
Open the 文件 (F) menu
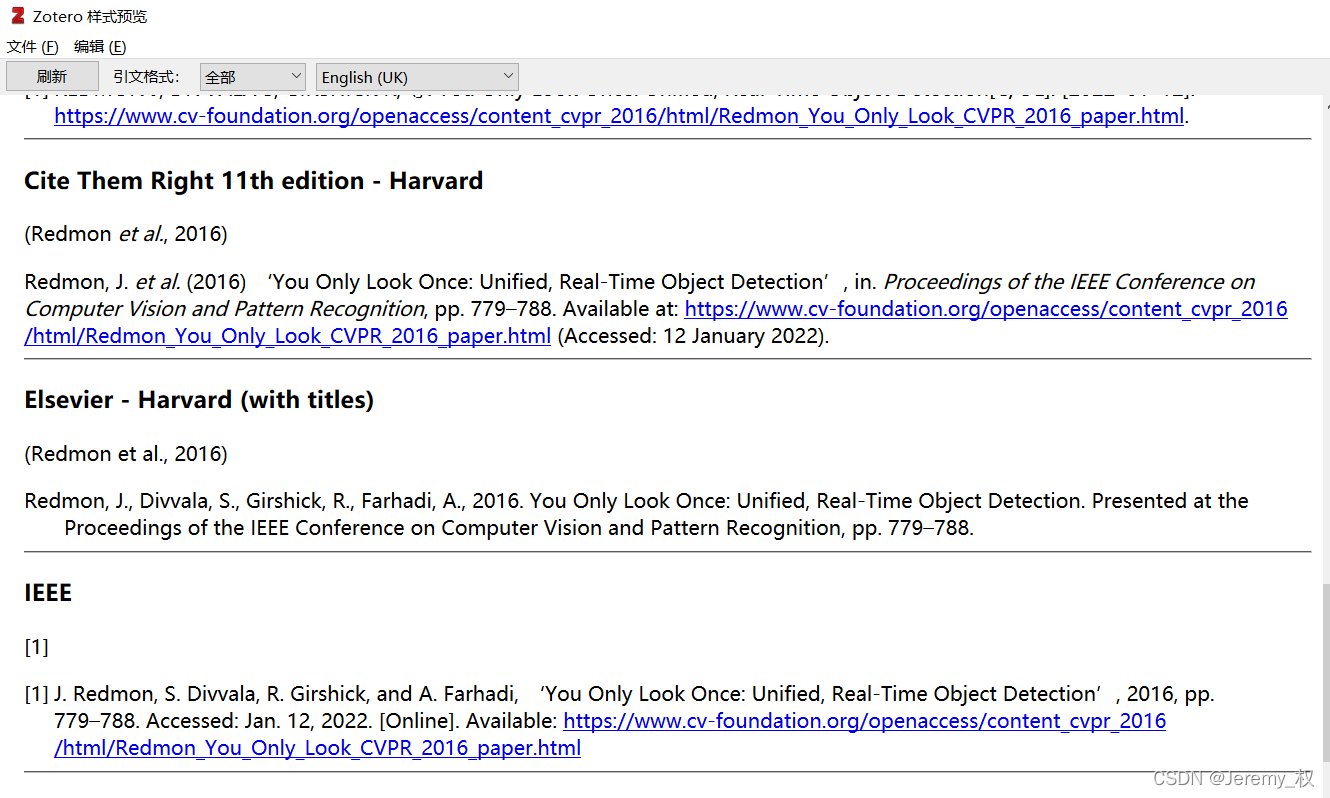[x=32, y=47]
